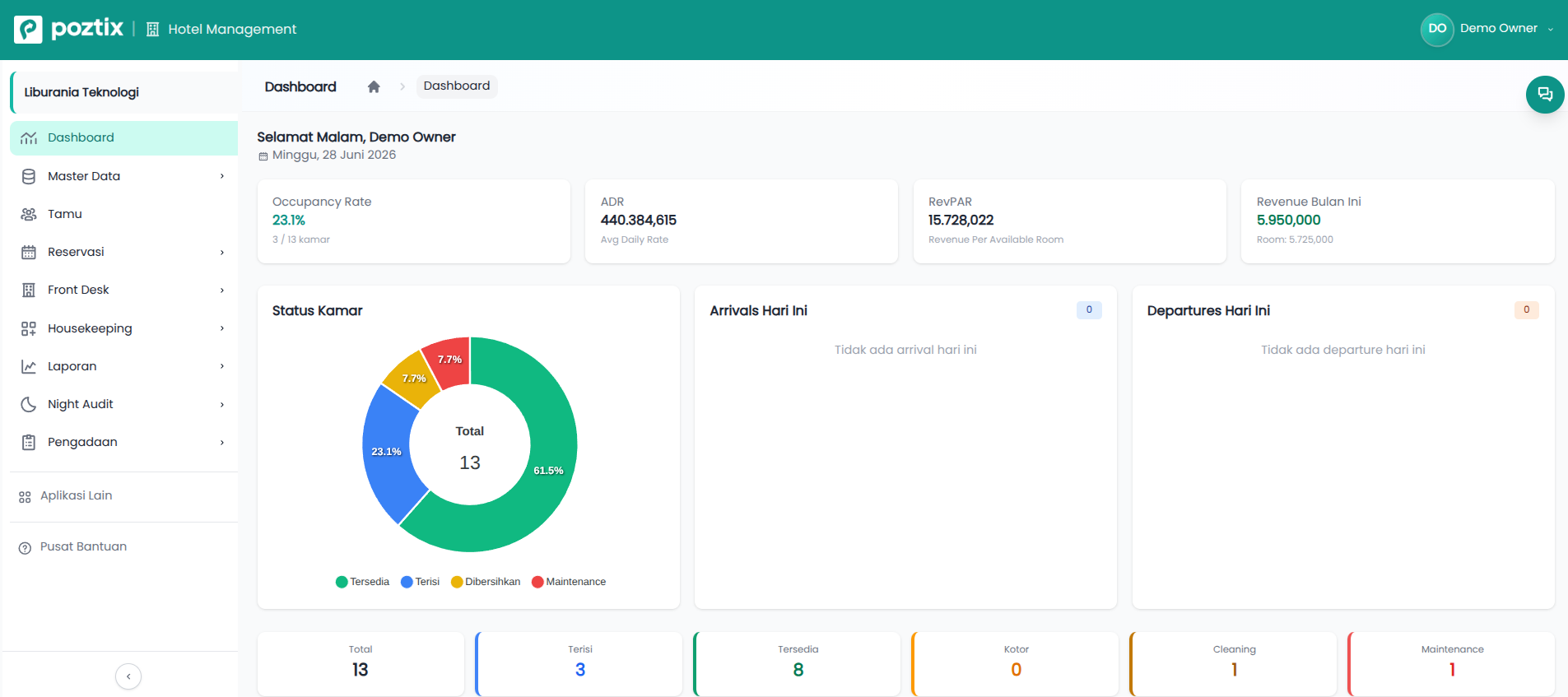Expand the Master Data submenu

pyautogui.click(x=123, y=176)
